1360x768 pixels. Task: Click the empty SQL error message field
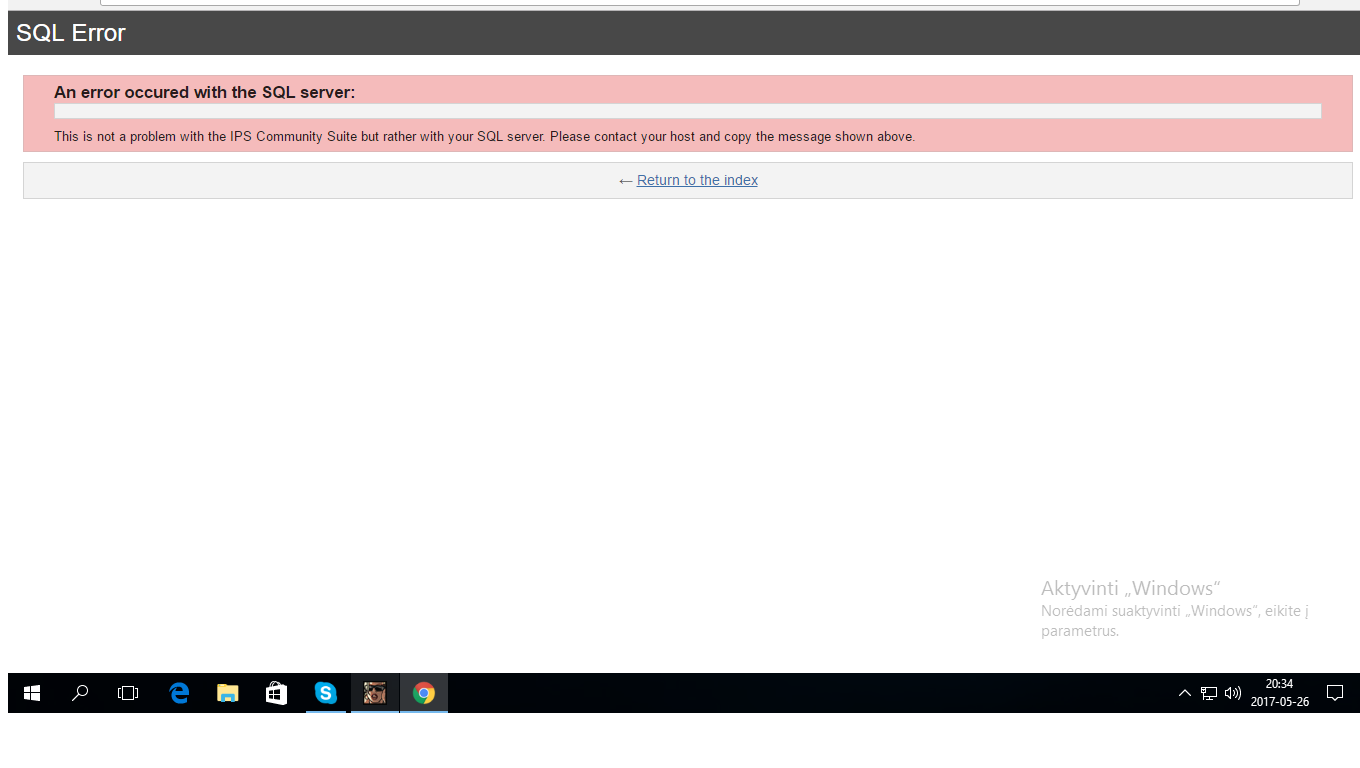[x=687, y=111]
